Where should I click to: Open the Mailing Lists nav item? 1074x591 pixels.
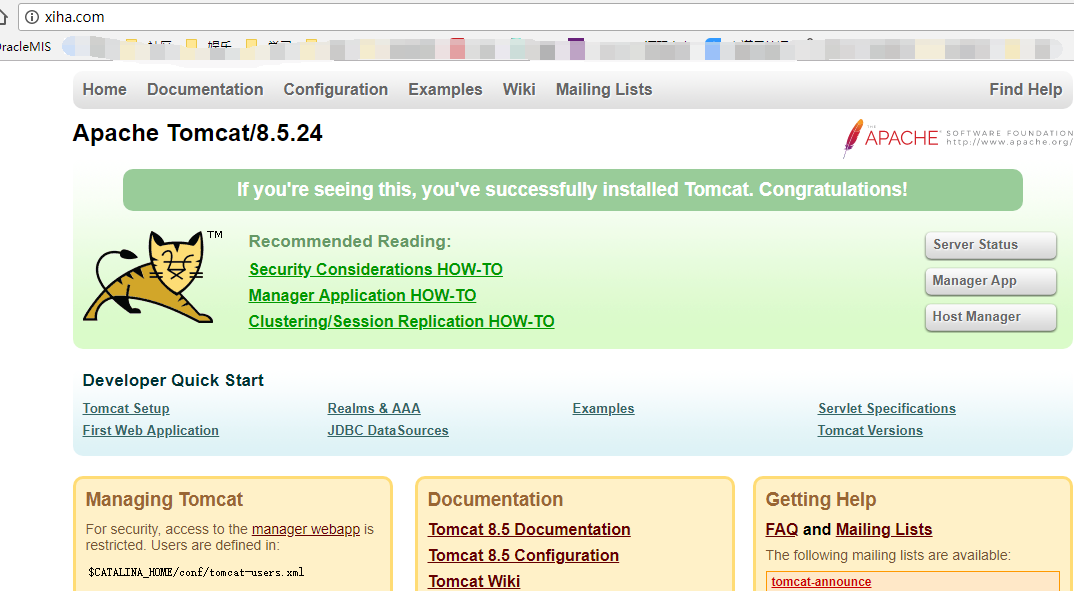(604, 90)
